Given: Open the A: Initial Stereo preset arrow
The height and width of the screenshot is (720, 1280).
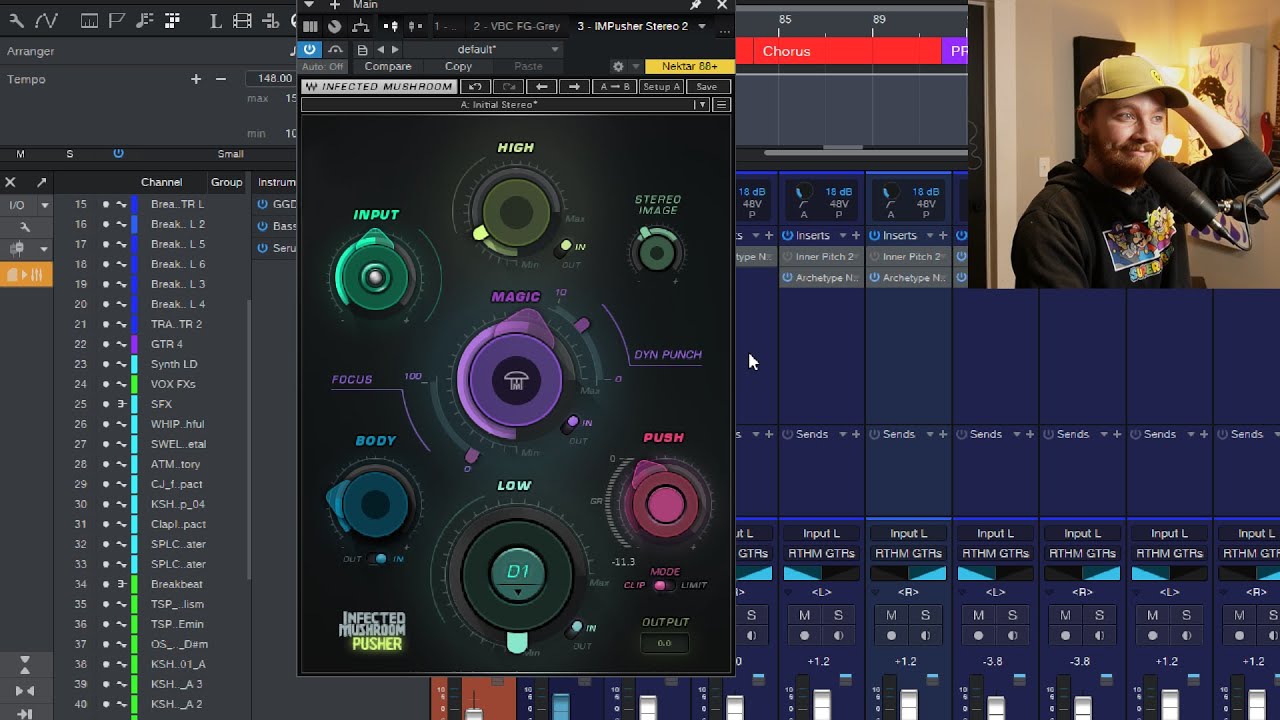Looking at the screenshot, I should click(x=702, y=105).
